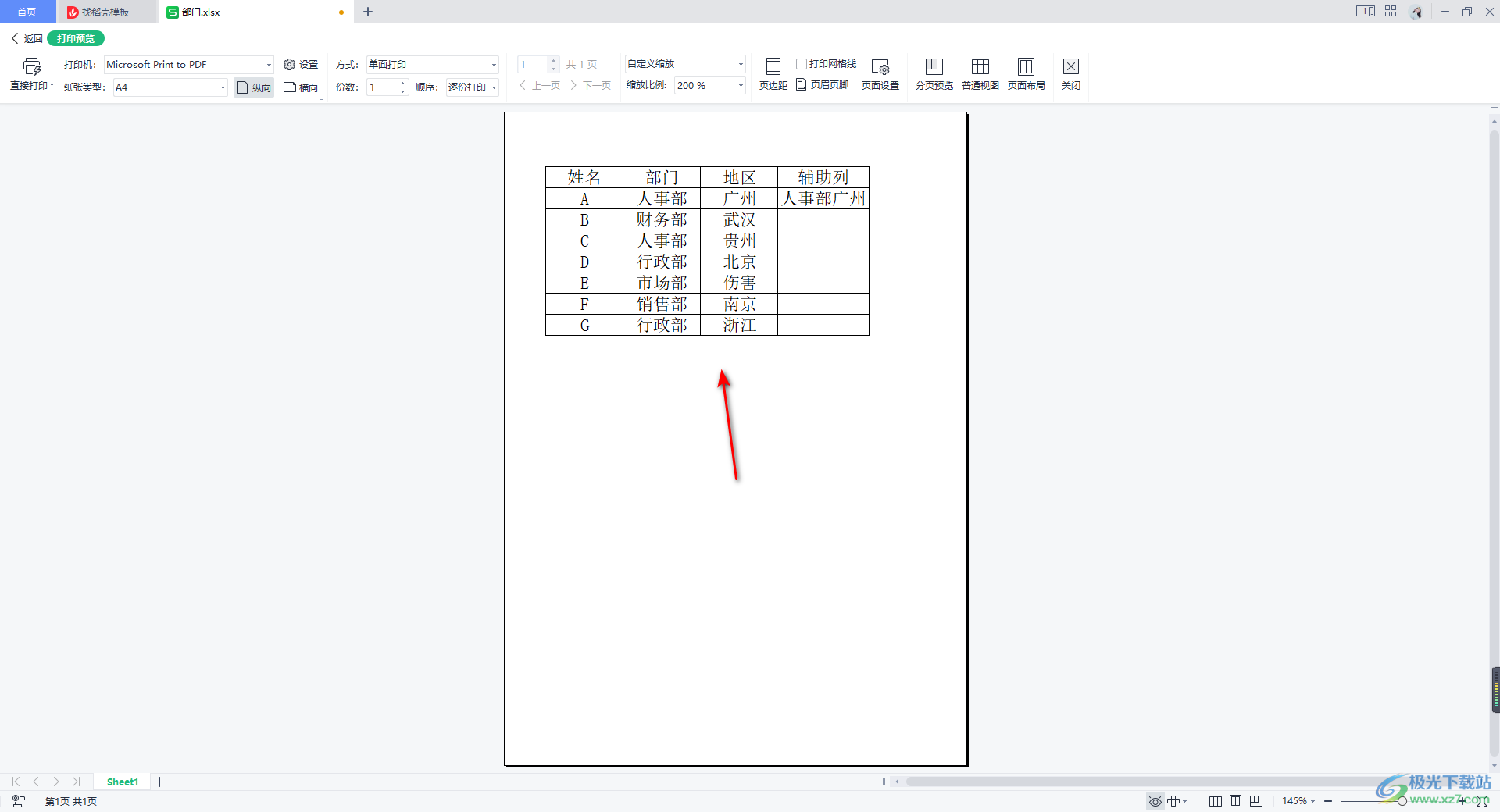Select the Sheet1 worksheet tab
Screen dimensions: 1500x812
coord(123,782)
